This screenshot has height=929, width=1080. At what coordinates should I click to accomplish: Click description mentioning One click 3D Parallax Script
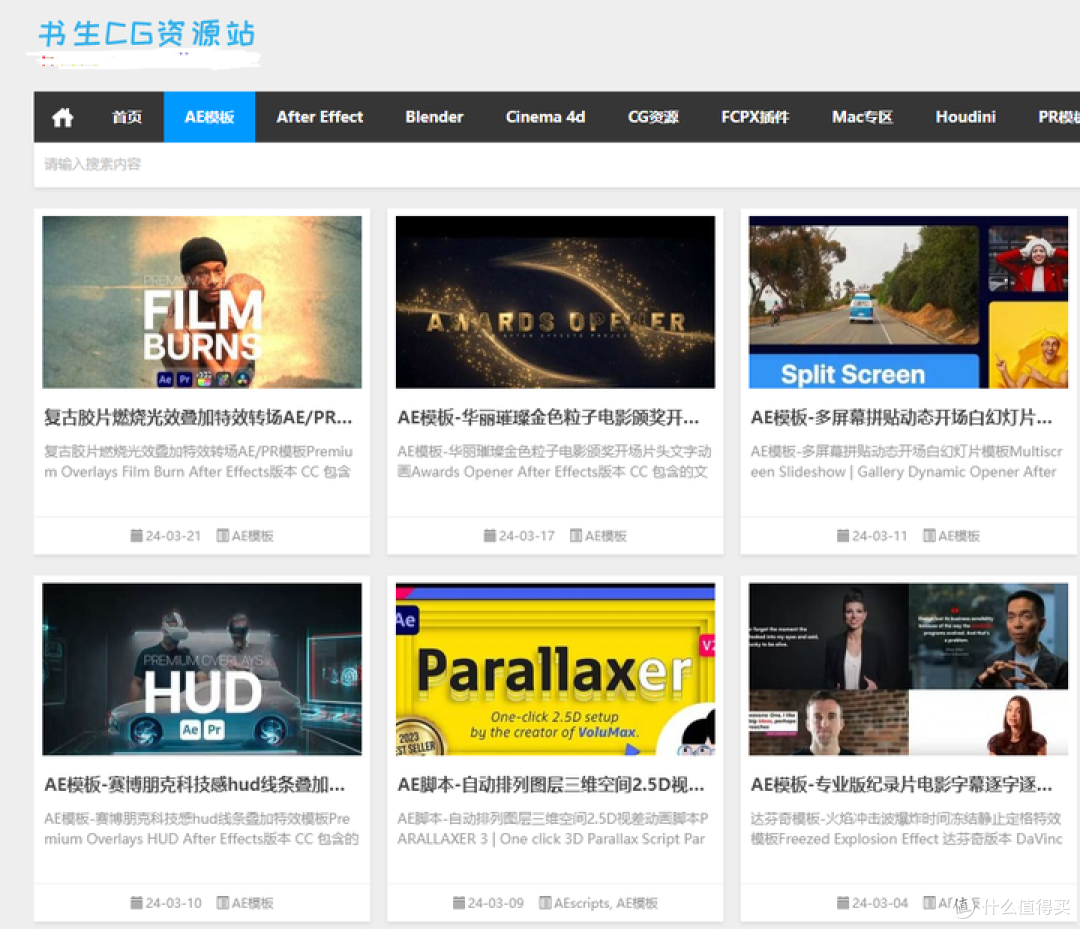point(552,828)
